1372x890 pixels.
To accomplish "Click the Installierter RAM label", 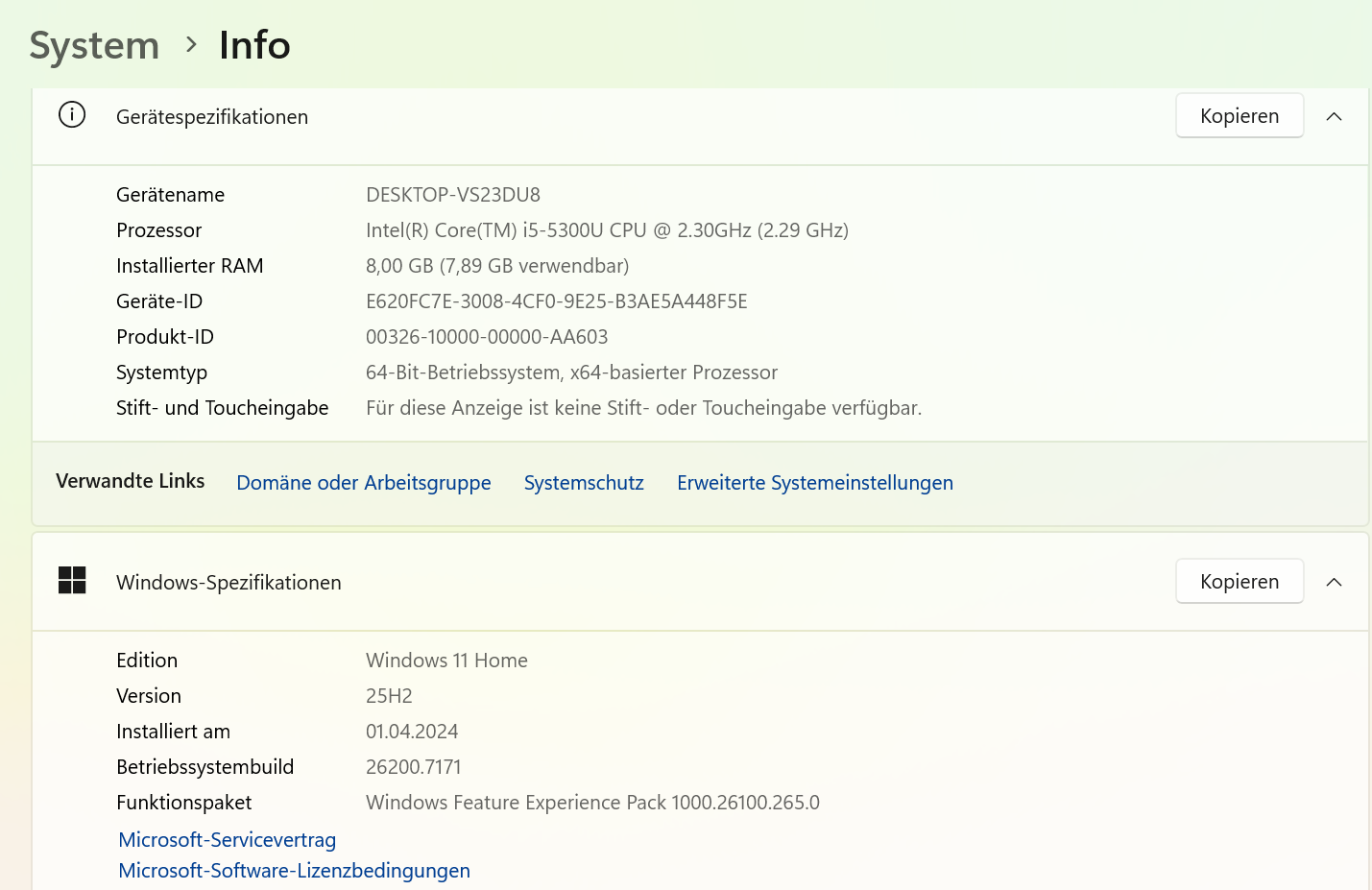I will (x=189, y=265).
